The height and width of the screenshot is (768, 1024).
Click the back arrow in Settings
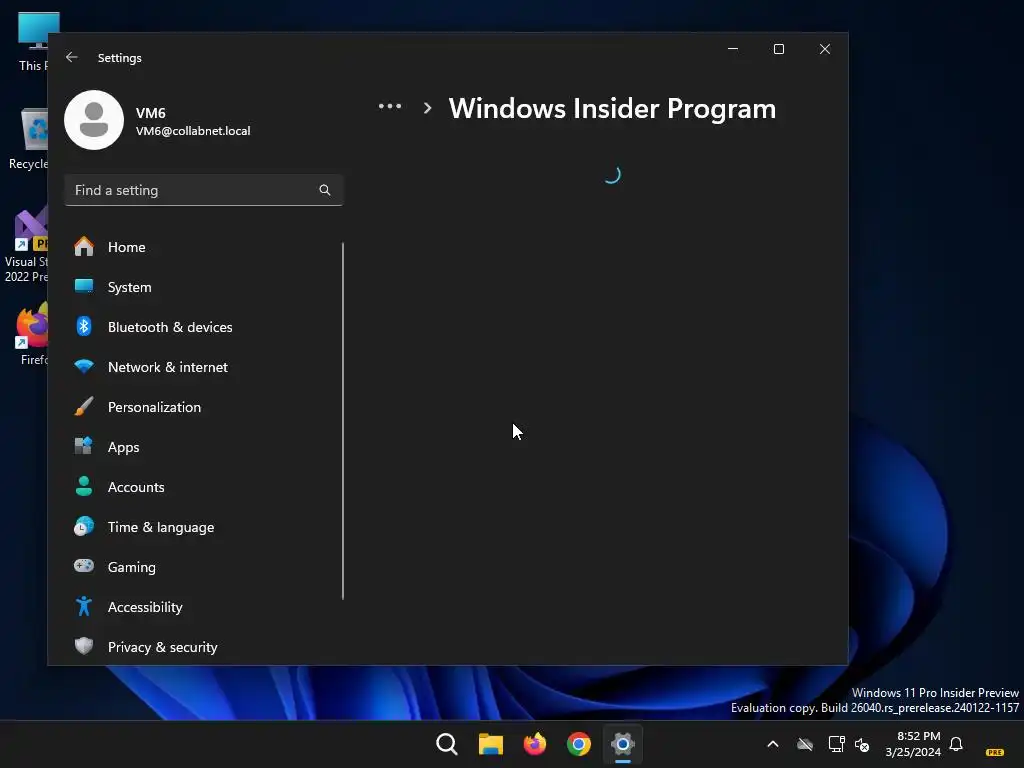tap(72, 57)
